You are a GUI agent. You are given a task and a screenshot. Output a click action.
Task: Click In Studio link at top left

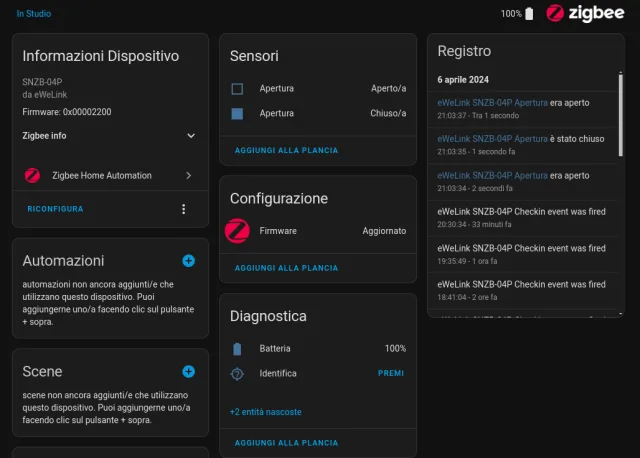[34, 14]
